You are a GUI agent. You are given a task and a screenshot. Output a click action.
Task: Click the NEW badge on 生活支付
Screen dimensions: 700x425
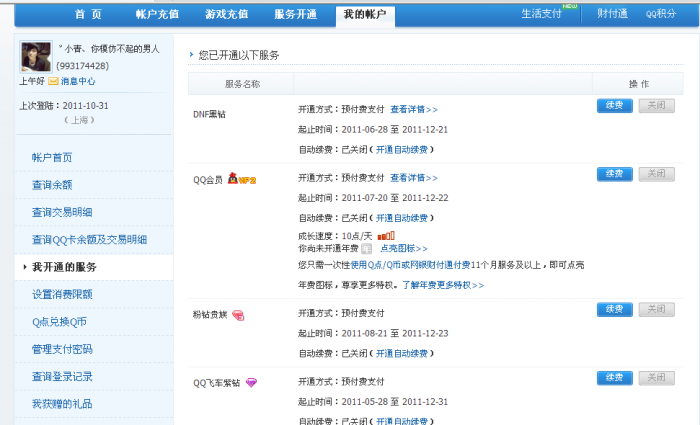(570, 6)
